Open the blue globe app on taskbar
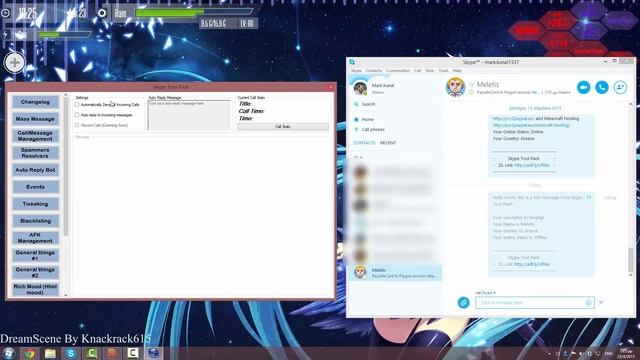Image resolution: width=640 pixels, height=360 pixels. (x=153, y=353)
